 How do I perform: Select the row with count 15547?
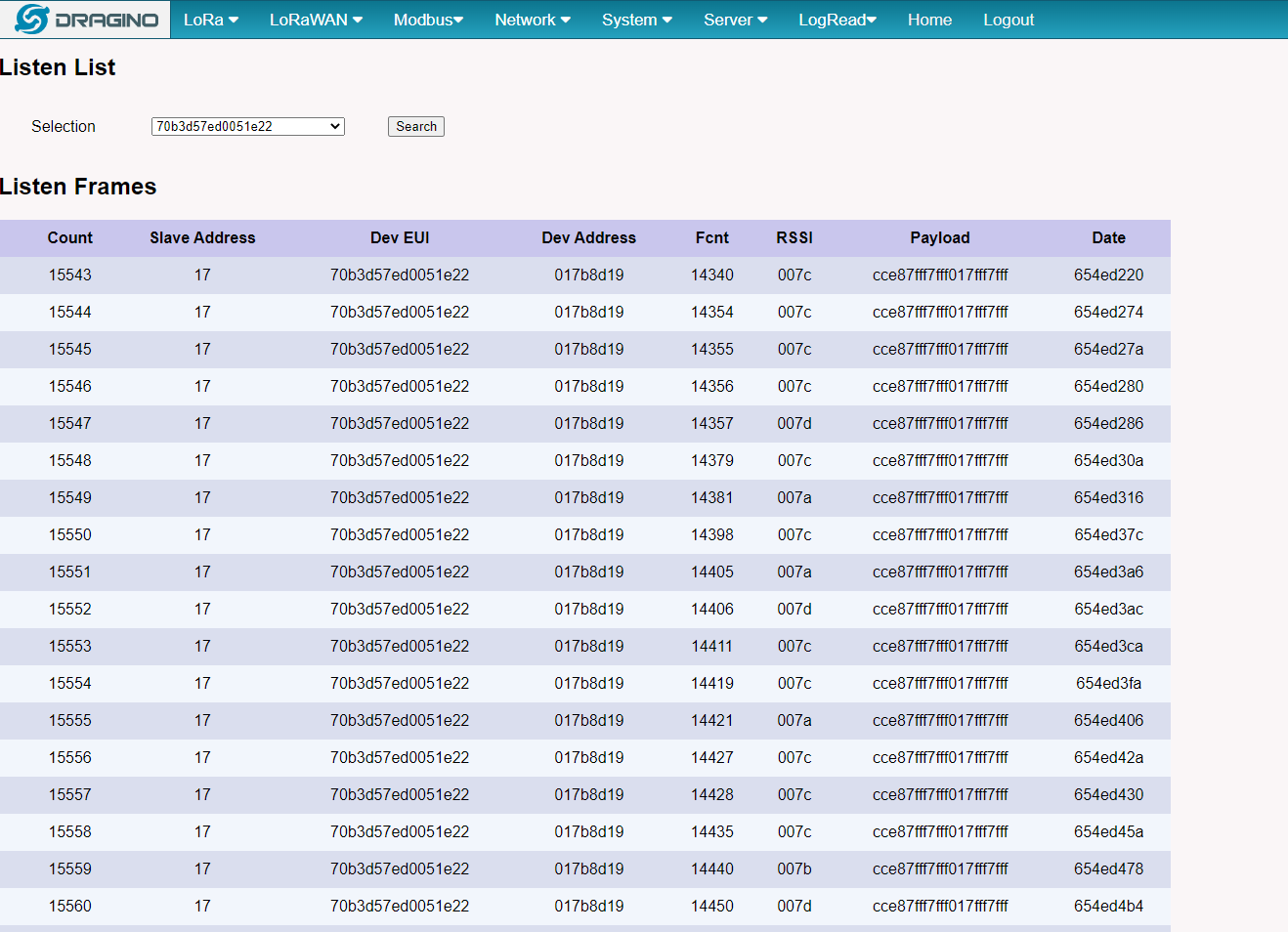pyautogui.click(x=585, y=423)
